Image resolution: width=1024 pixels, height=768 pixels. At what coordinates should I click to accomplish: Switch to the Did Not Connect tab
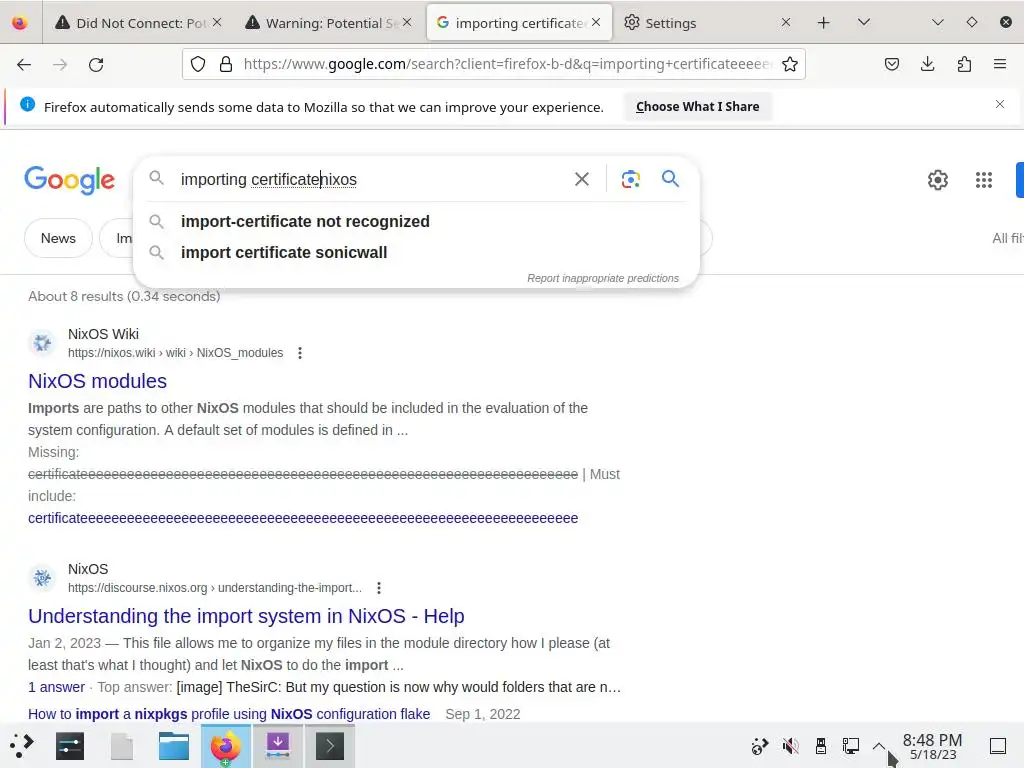(x=138, y=23)
